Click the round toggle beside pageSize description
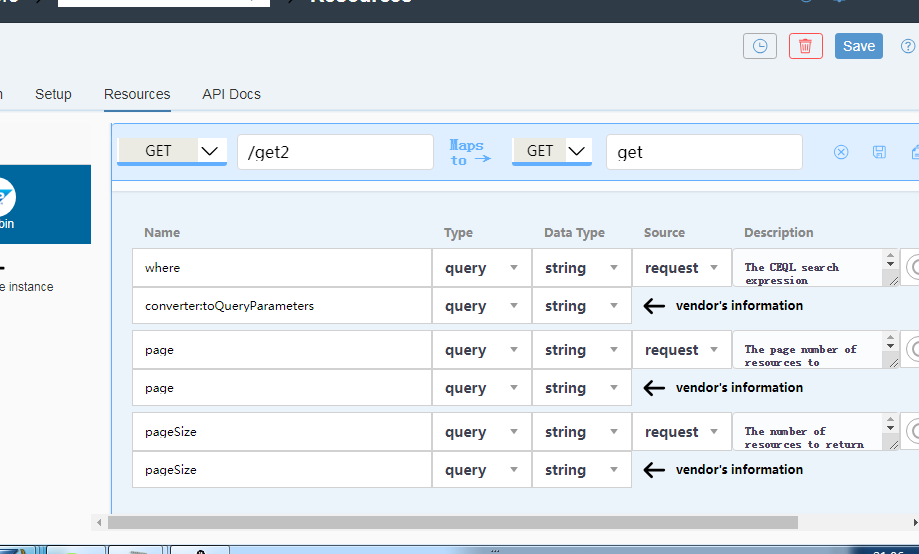919x554 pixels. pyautogui.click(x=913, y=432)
